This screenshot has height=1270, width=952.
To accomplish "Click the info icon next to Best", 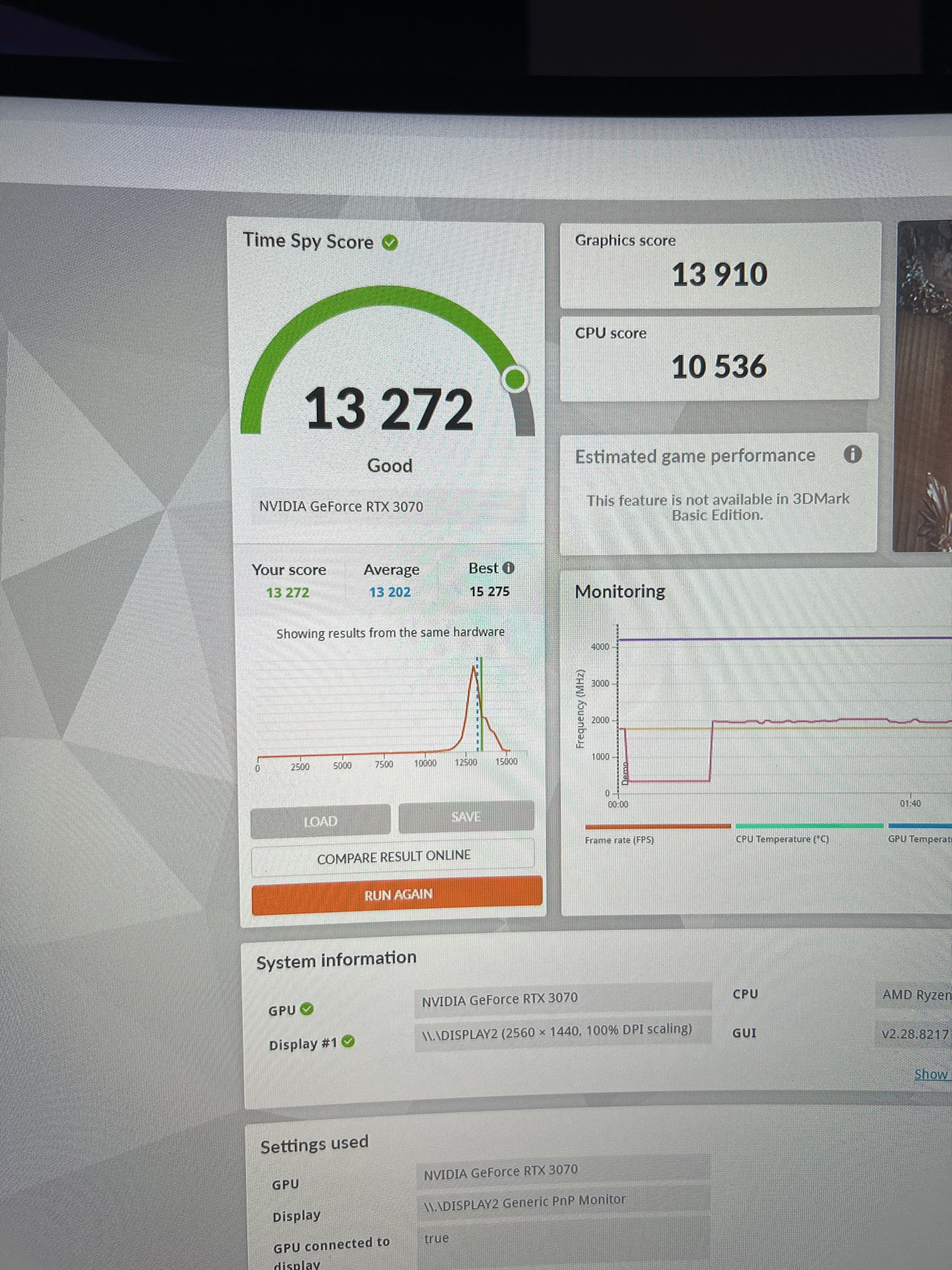I will (508, 568).
